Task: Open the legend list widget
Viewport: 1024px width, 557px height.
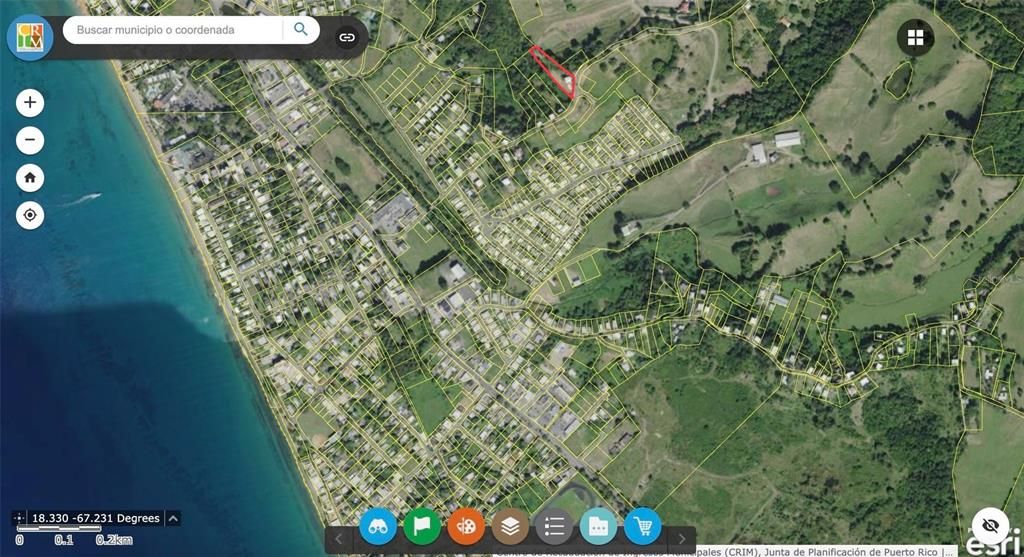Action: click(554, 525)
